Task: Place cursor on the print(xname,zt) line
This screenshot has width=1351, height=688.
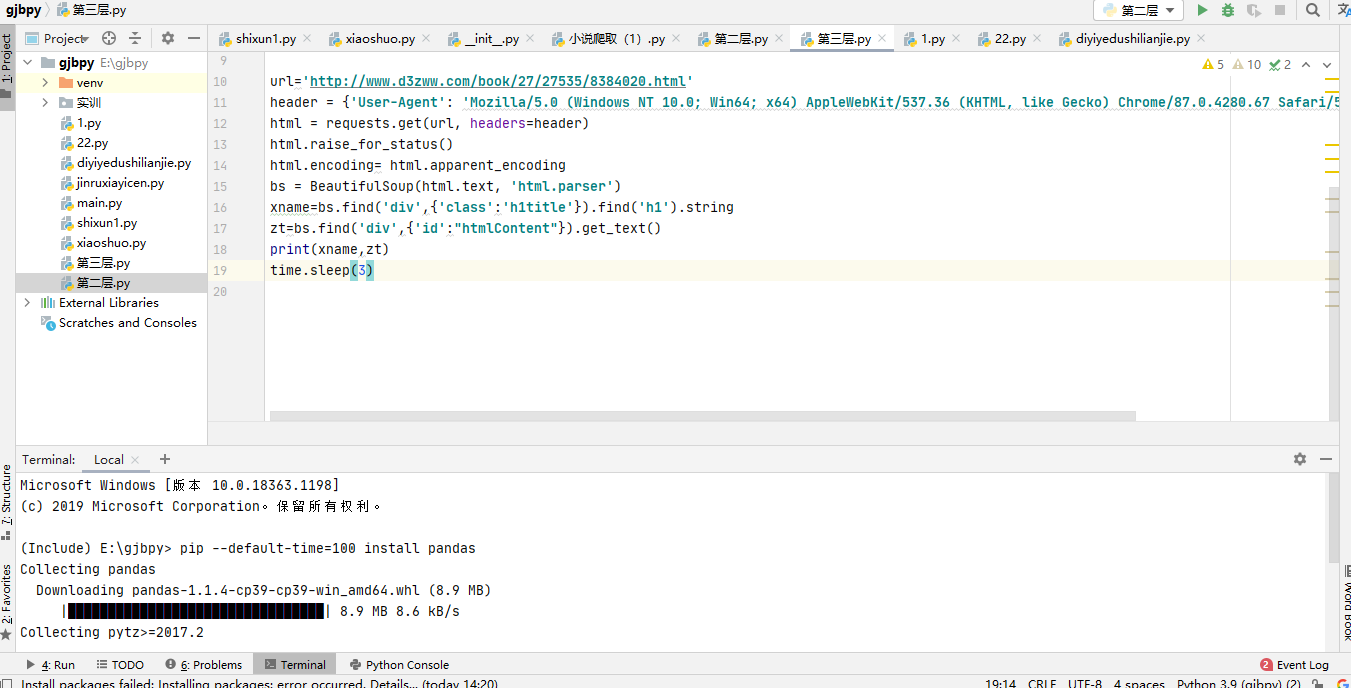Action: pos(329,249)
